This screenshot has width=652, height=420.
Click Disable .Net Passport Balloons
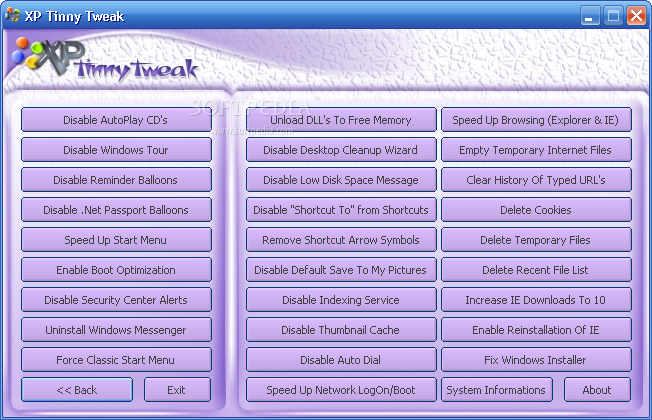click(116, 210)
